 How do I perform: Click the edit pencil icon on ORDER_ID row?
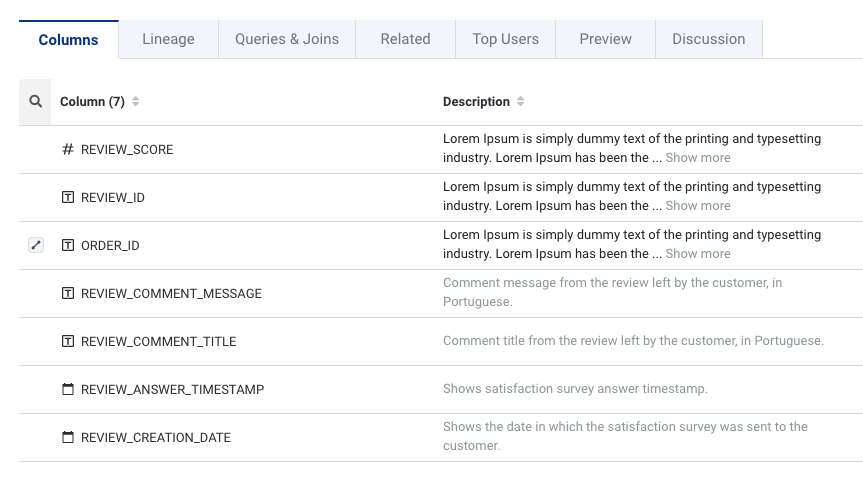[x=36, y=245]
